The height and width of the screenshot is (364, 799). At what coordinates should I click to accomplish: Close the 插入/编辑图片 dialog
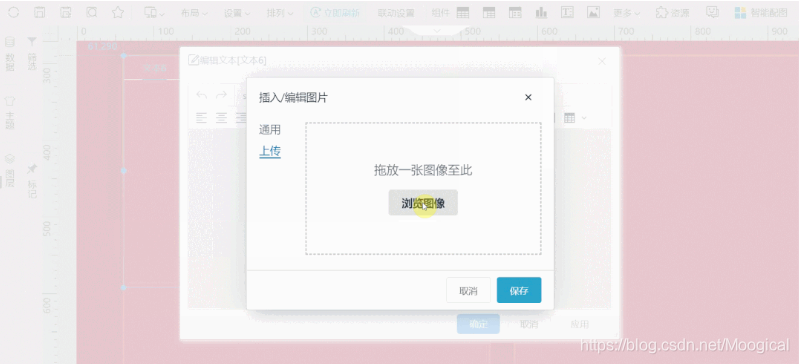(x=528, y=97)
